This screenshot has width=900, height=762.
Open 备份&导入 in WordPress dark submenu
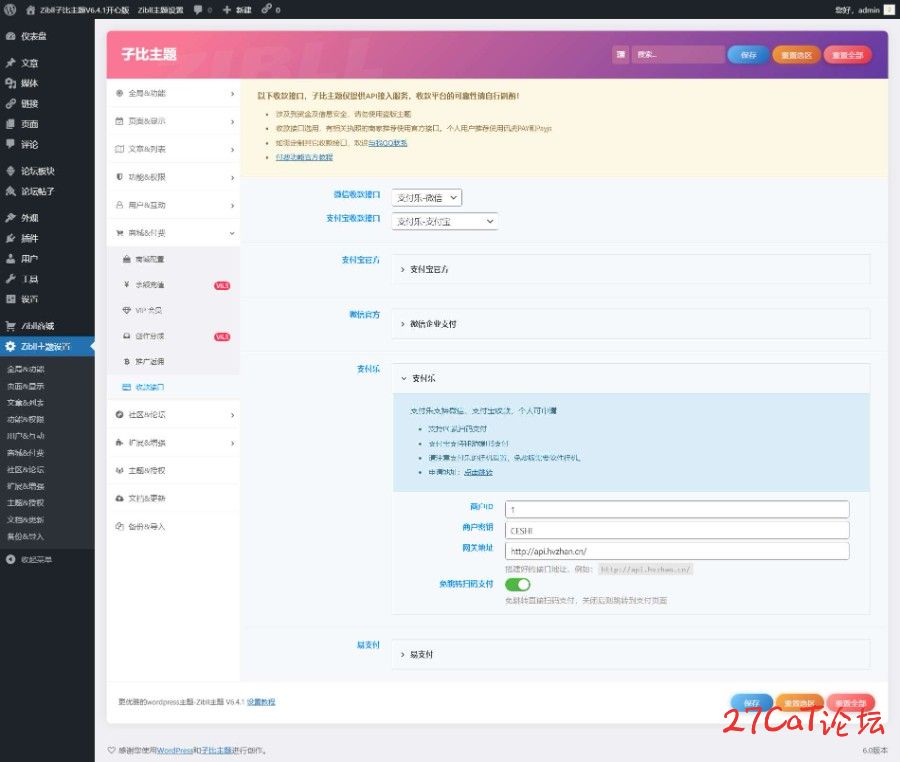(x=26, y=536)
